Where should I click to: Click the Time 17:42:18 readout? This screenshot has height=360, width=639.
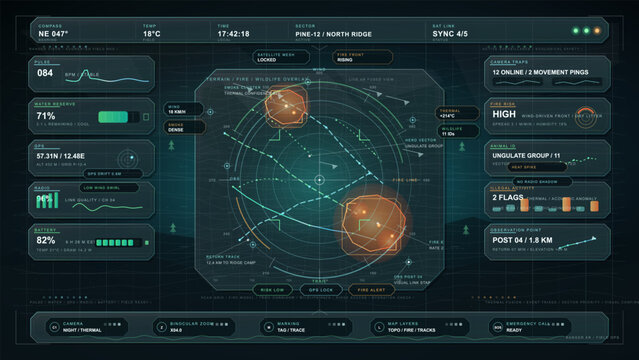tap(233, 34)
